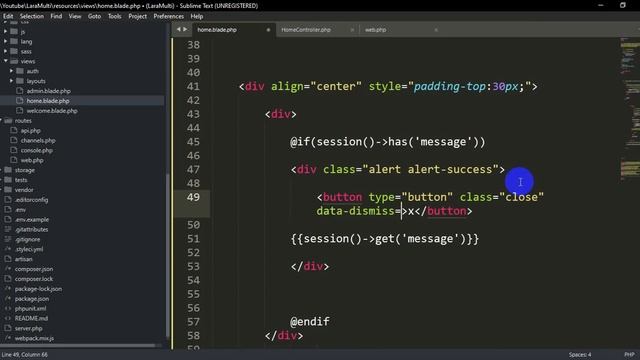
Task: Open the Find menu
Action: click(56, 16)
